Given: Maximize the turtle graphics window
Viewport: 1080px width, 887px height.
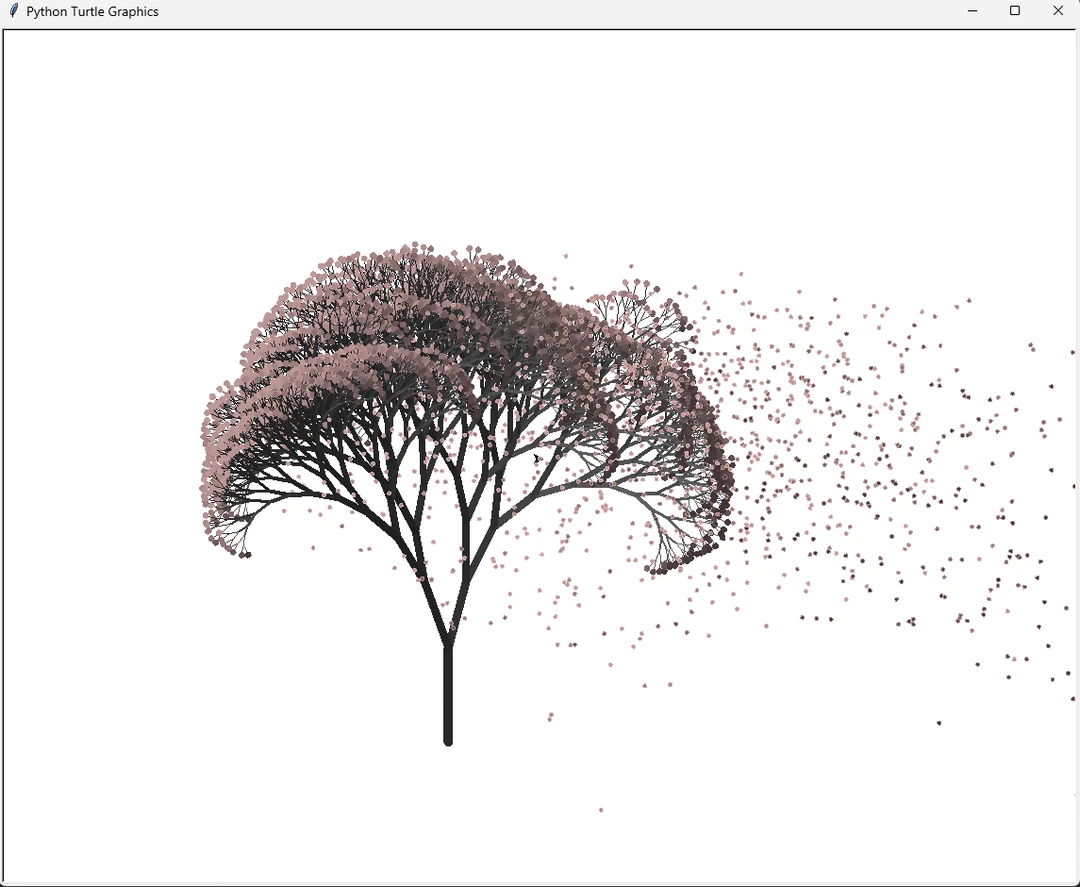Looking at the screenshot, I should pos(1014,11).
